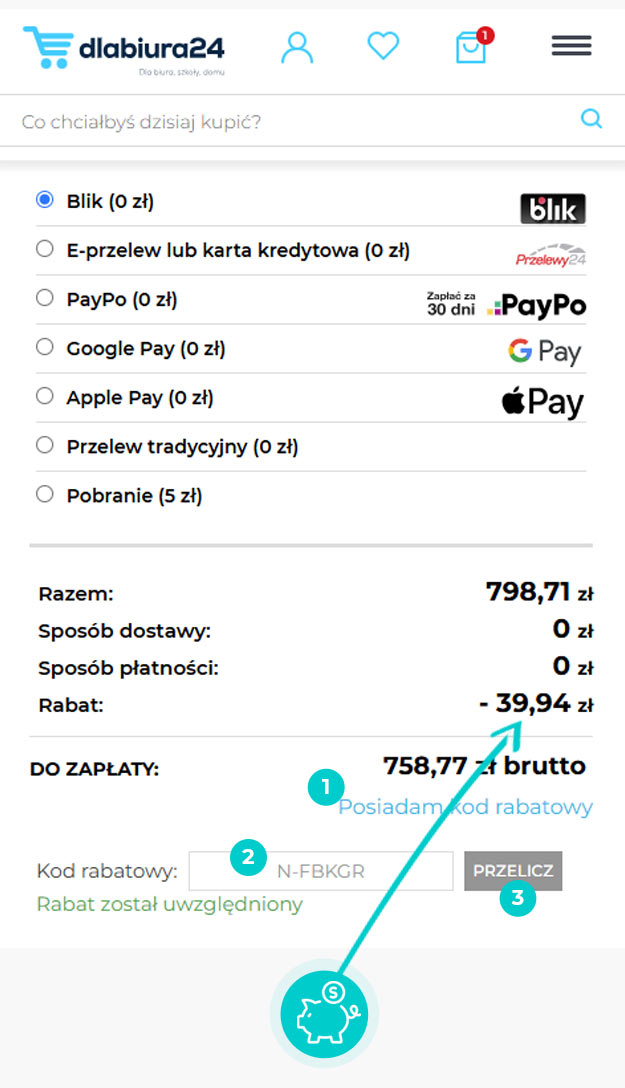This screenshot has height=1088, width=625.
Task: Click the piggy bank savings icon
Action: (x=324, y=1013)
